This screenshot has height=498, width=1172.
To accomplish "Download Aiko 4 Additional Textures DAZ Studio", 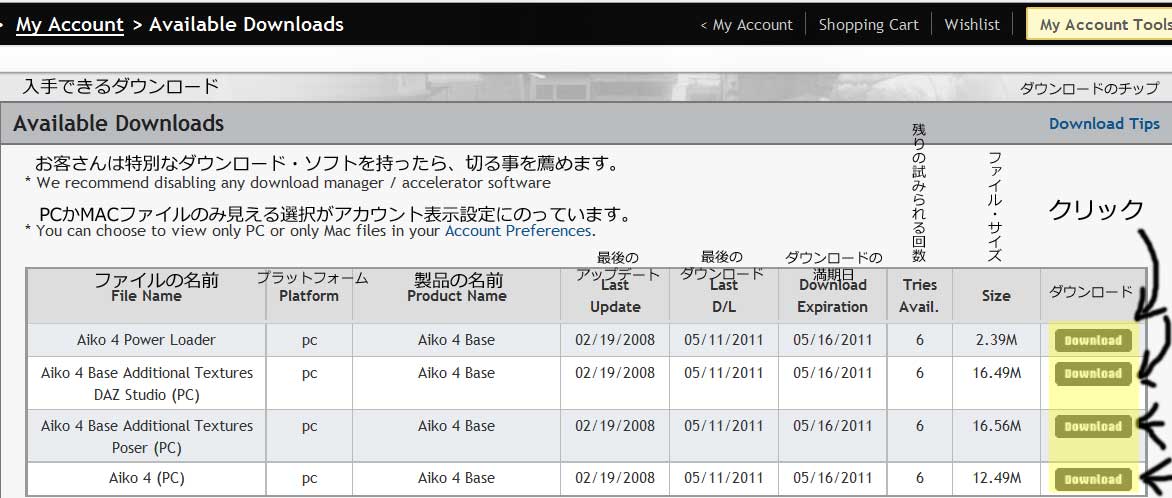I will [1093, 374].
